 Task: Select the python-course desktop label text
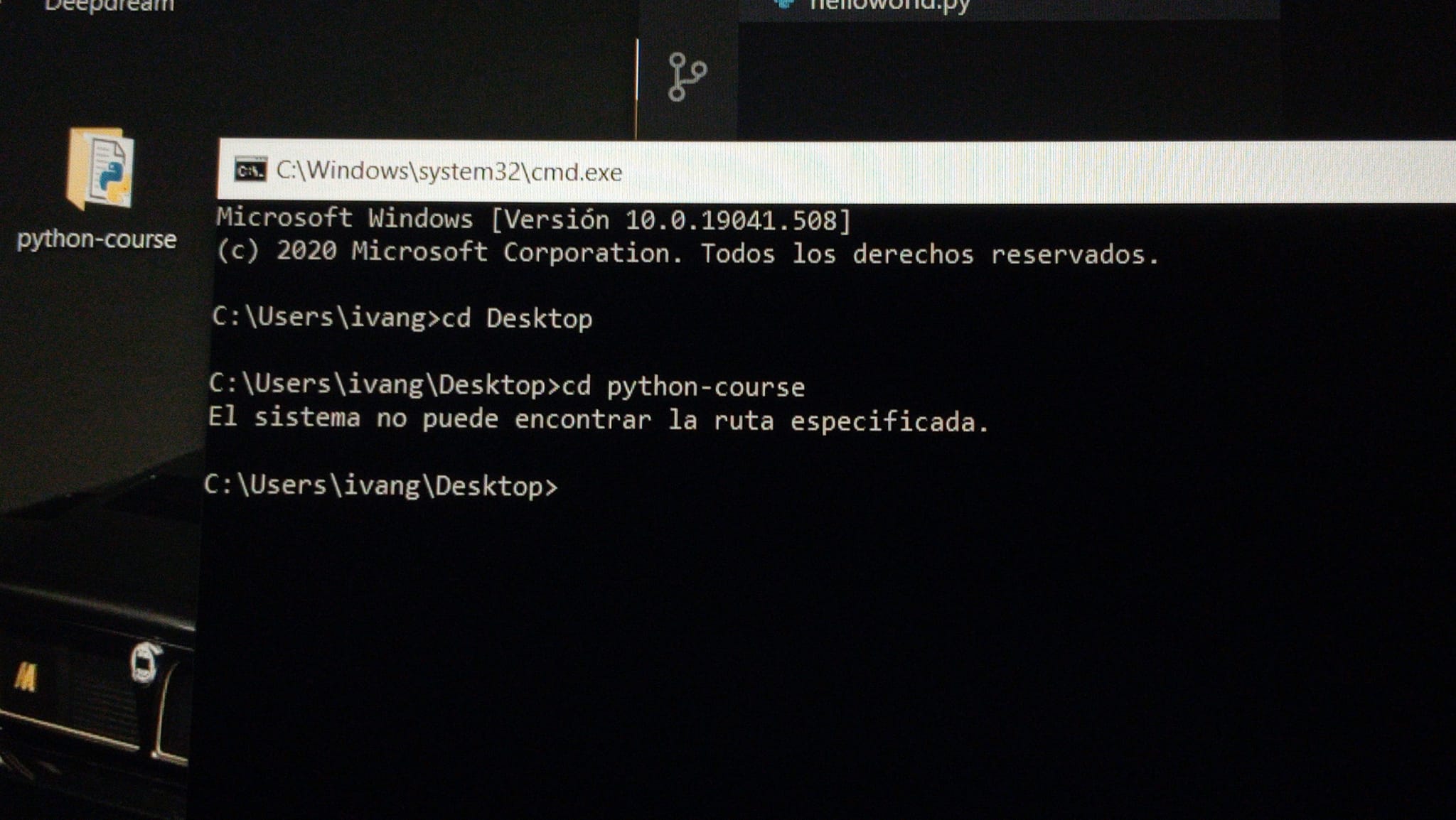(x=97, y=239)
